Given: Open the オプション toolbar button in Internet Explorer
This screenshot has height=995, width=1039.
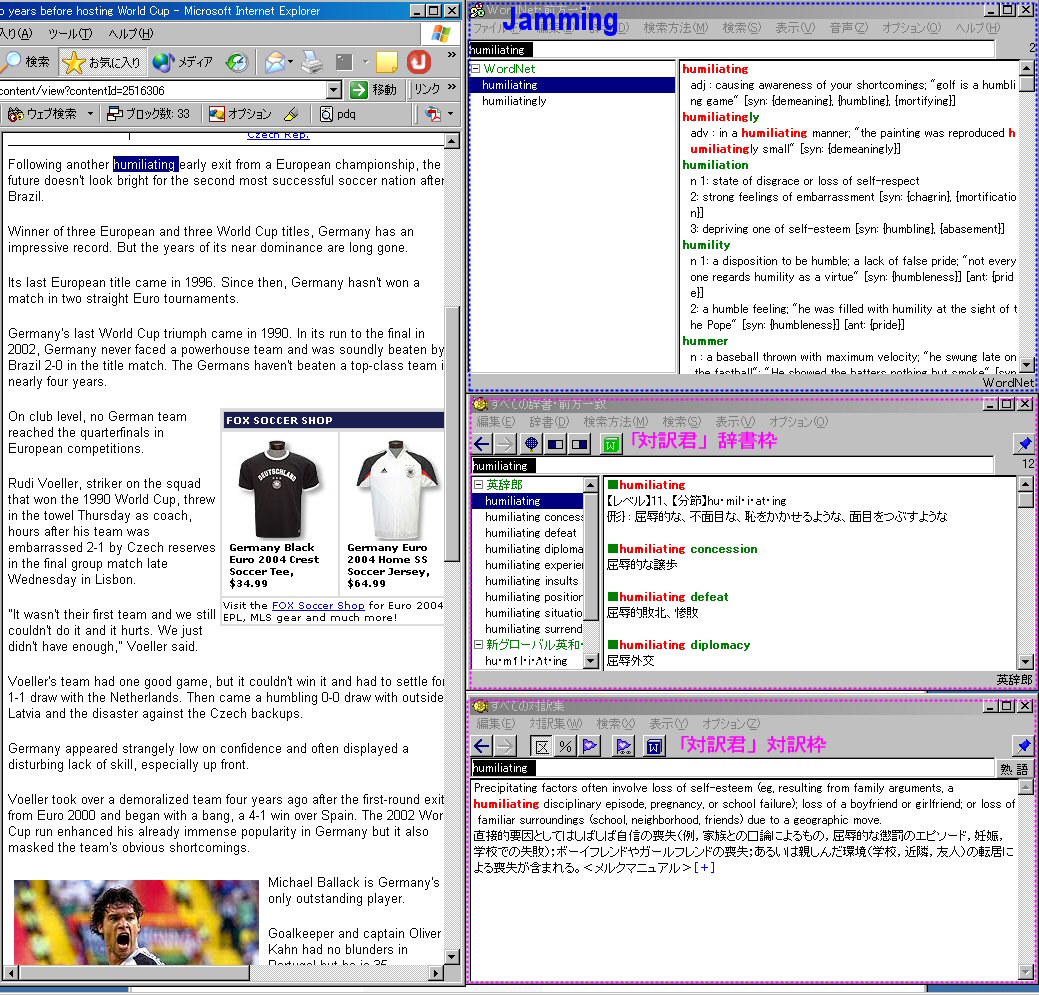Looking at the screenshot, I should coord(240,114).
